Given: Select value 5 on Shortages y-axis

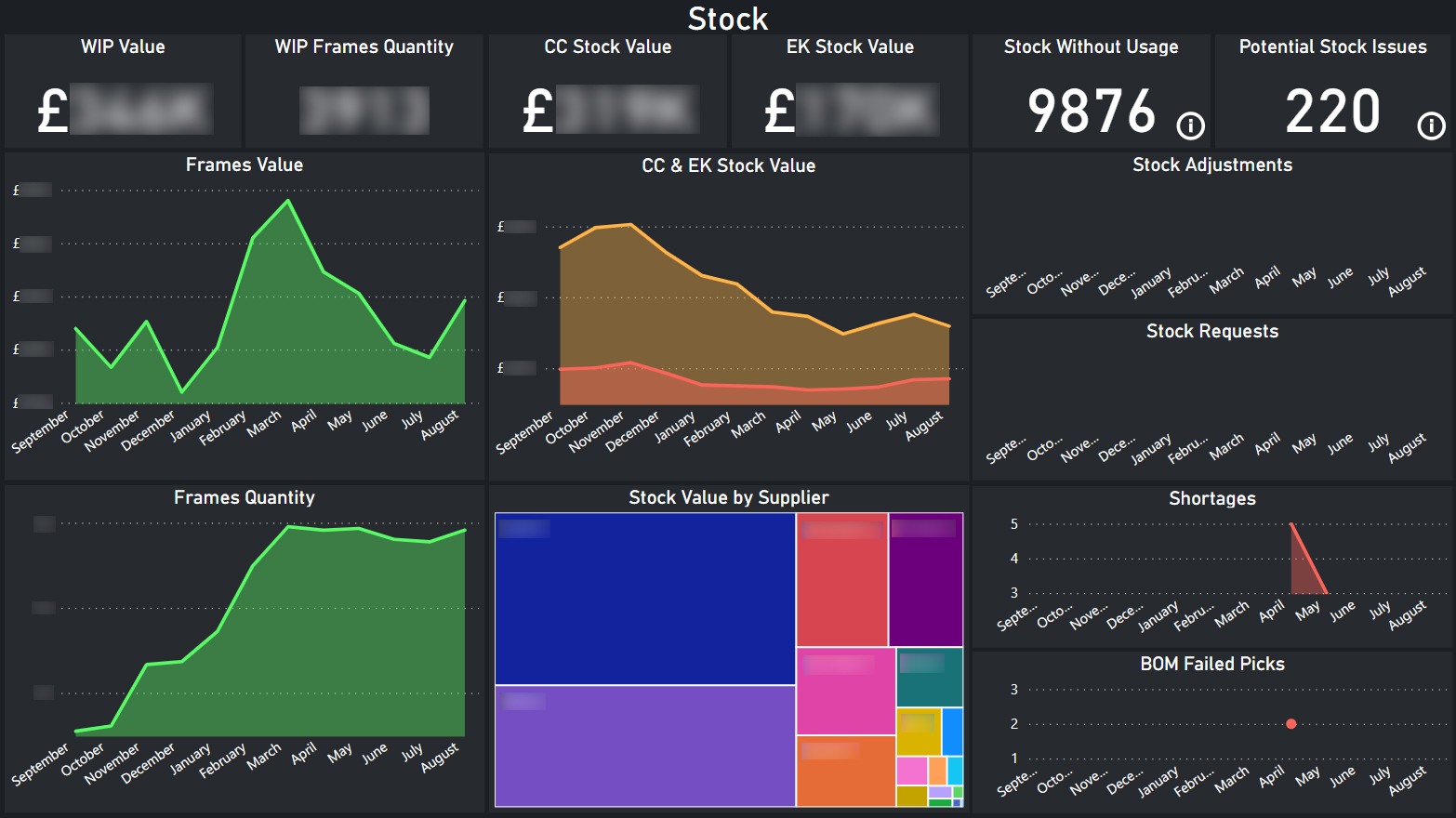Looking at the screenshot, I should coord(1014,524).
